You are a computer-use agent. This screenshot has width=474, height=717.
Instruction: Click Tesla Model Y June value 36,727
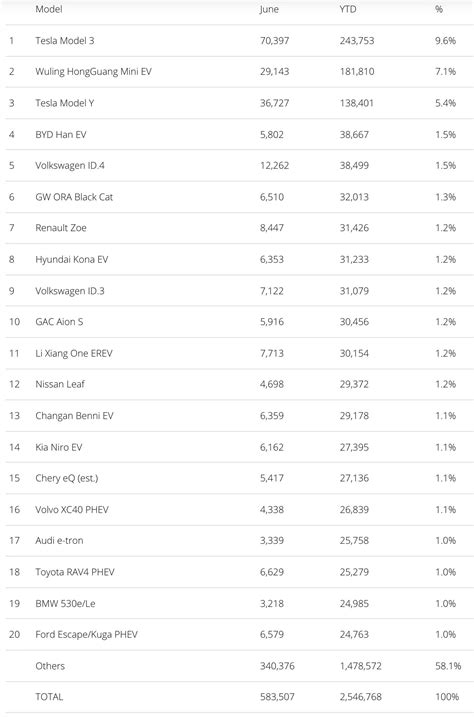coord(274,103)
